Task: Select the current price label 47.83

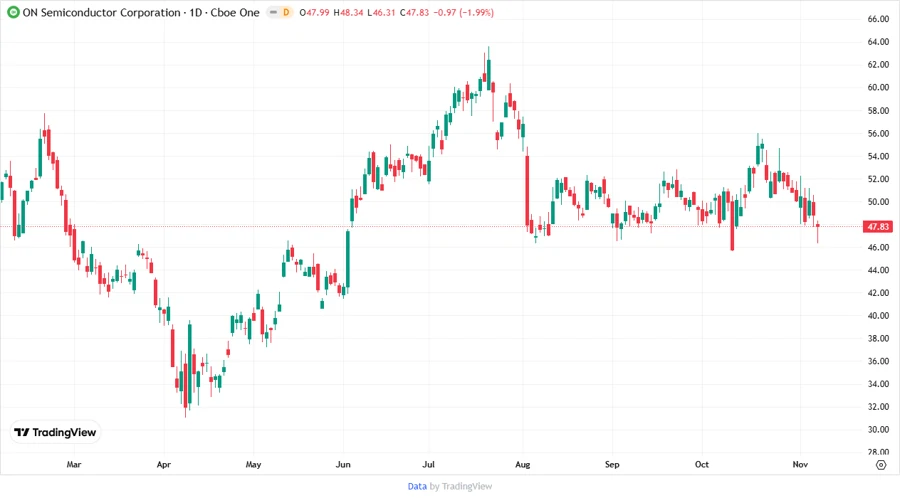Action: [878, 227]
